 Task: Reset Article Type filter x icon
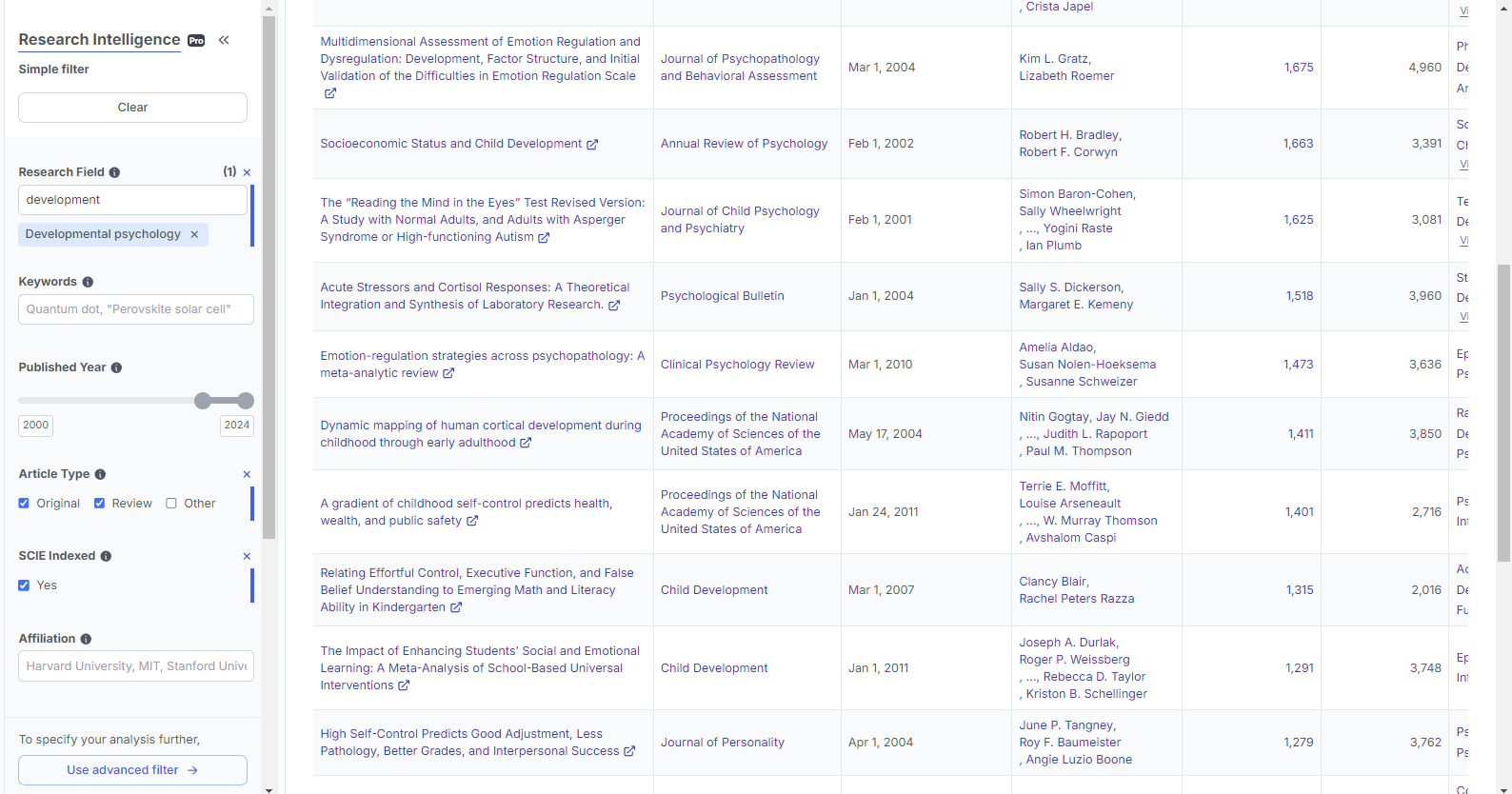coord(247,474)
